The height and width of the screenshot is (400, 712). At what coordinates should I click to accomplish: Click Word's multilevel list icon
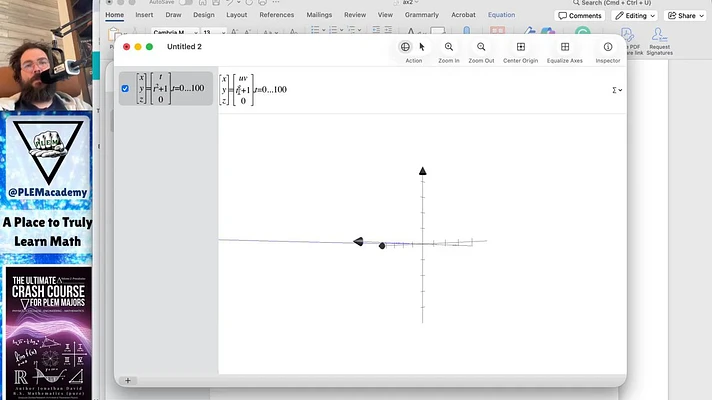351,30
